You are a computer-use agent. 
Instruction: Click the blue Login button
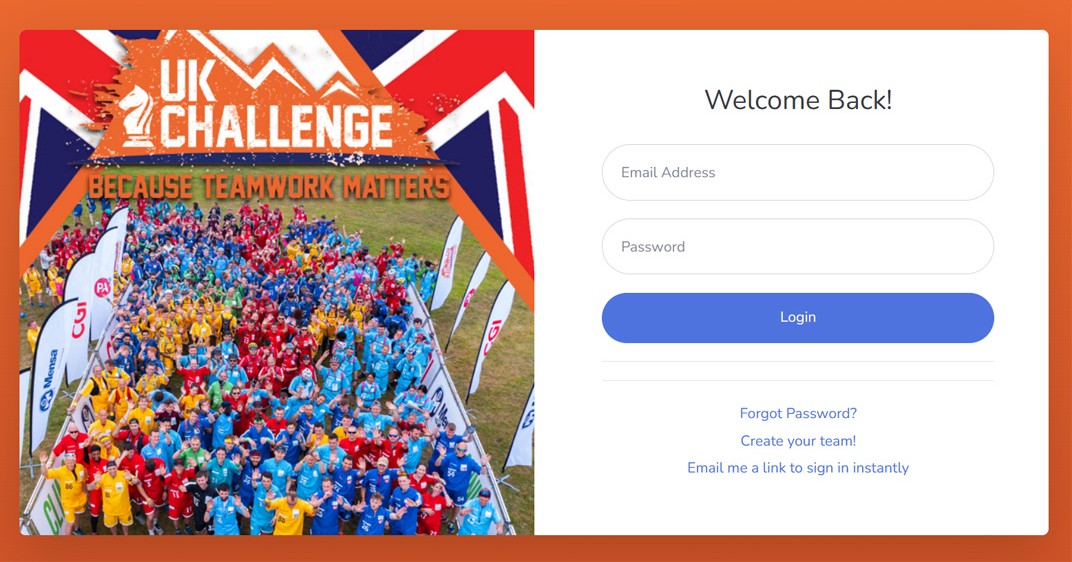(797, 318)
